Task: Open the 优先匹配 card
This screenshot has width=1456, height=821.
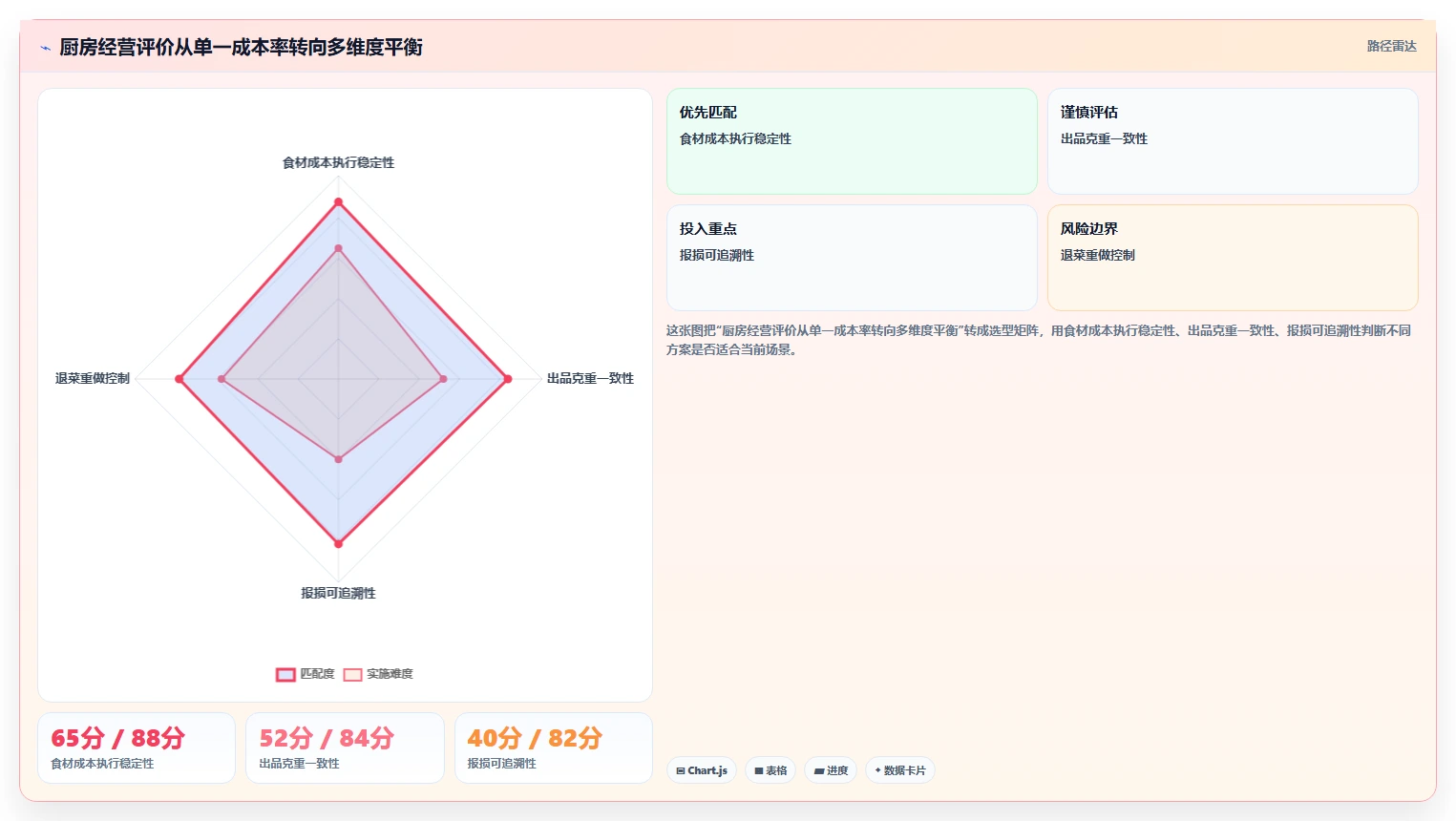Action: (x=852, y=141)
